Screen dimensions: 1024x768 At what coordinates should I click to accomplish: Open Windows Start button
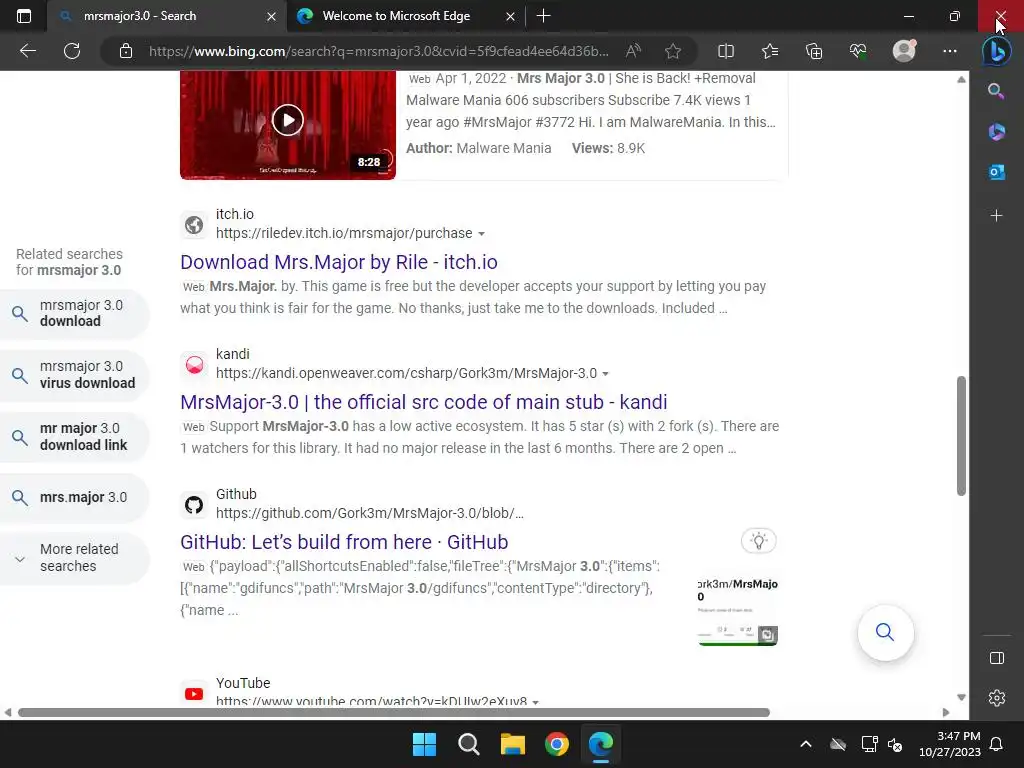424,744
